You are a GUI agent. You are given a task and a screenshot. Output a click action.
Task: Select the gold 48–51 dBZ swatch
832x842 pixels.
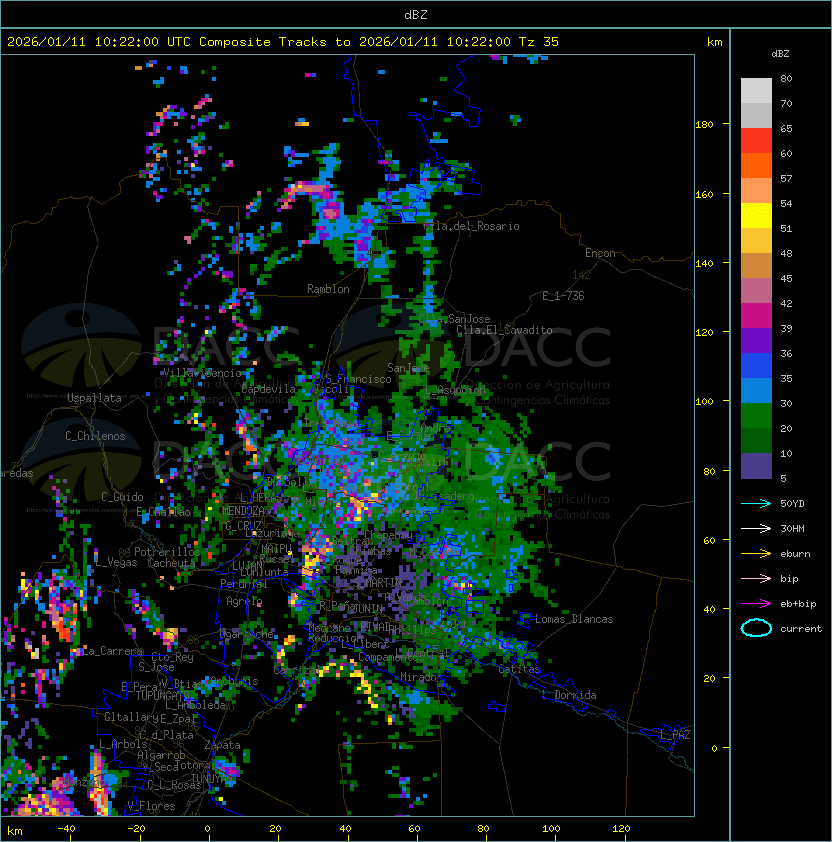tap(756, 241)
